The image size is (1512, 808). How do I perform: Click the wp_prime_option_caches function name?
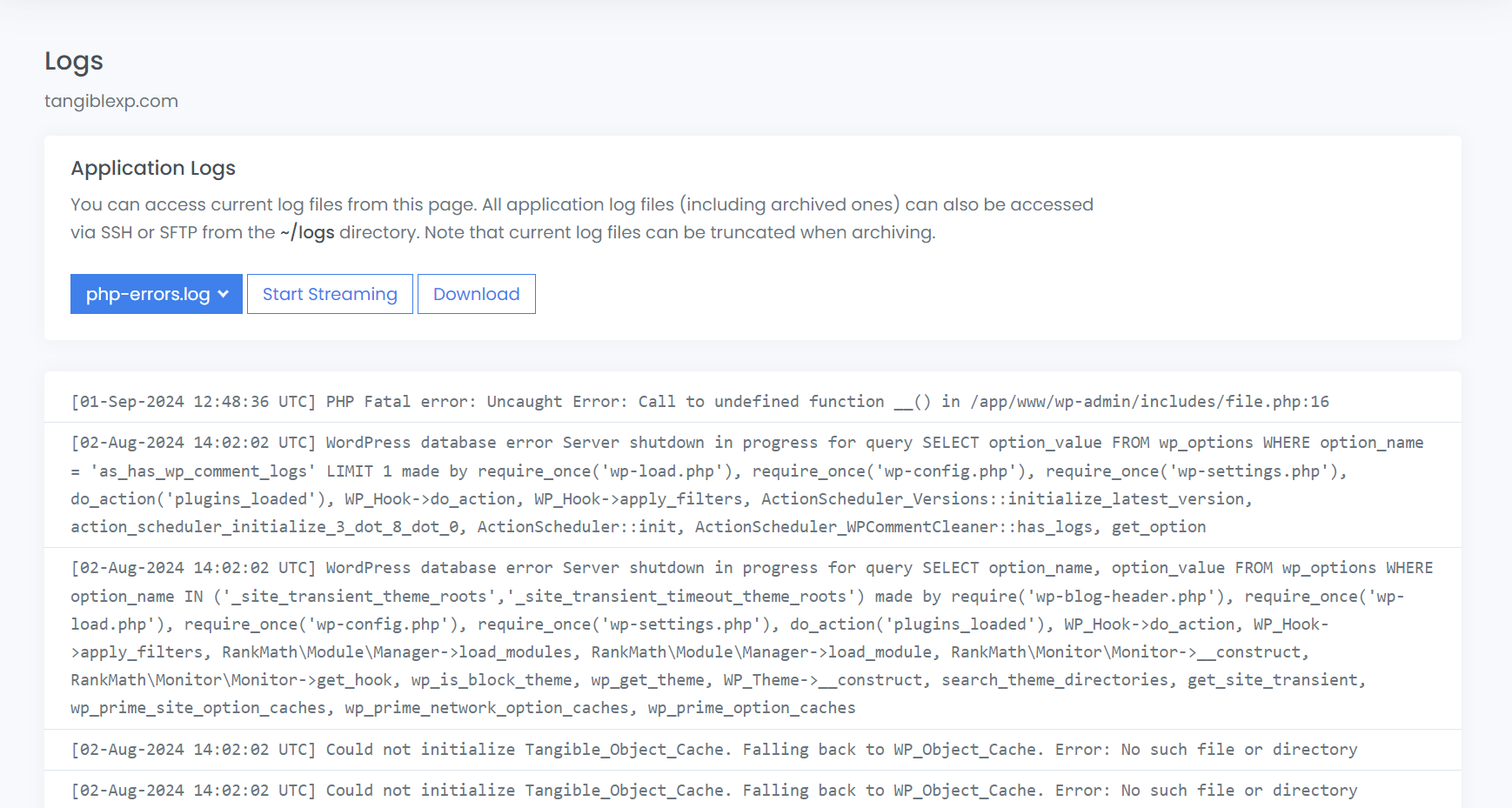click(x=752, y=708)
